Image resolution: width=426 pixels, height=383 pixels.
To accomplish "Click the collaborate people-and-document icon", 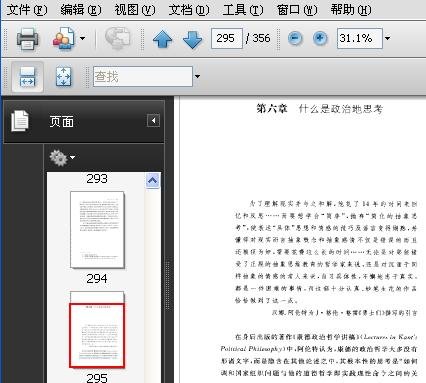I will (64, 39).
